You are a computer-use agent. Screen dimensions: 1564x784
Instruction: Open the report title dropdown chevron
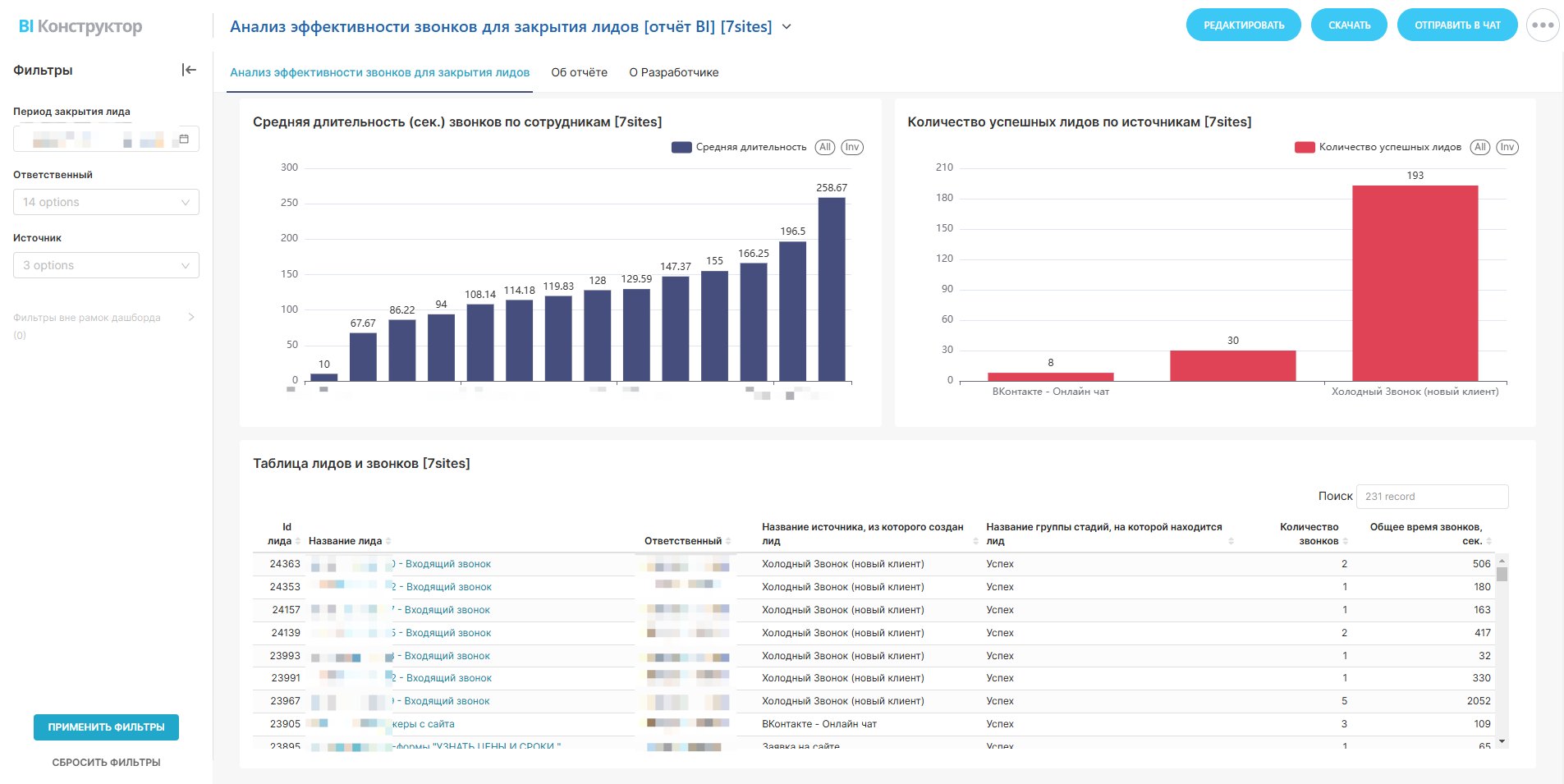pos(787,27)
